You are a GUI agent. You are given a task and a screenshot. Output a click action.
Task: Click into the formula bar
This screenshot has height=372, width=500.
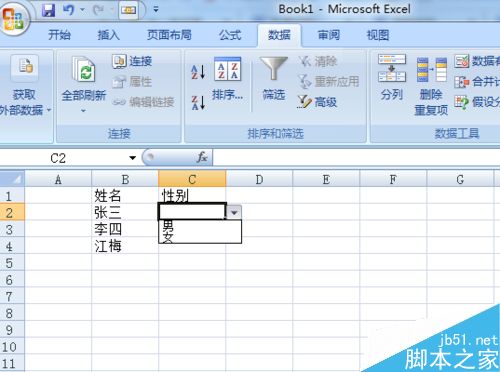tap(356, 157)
